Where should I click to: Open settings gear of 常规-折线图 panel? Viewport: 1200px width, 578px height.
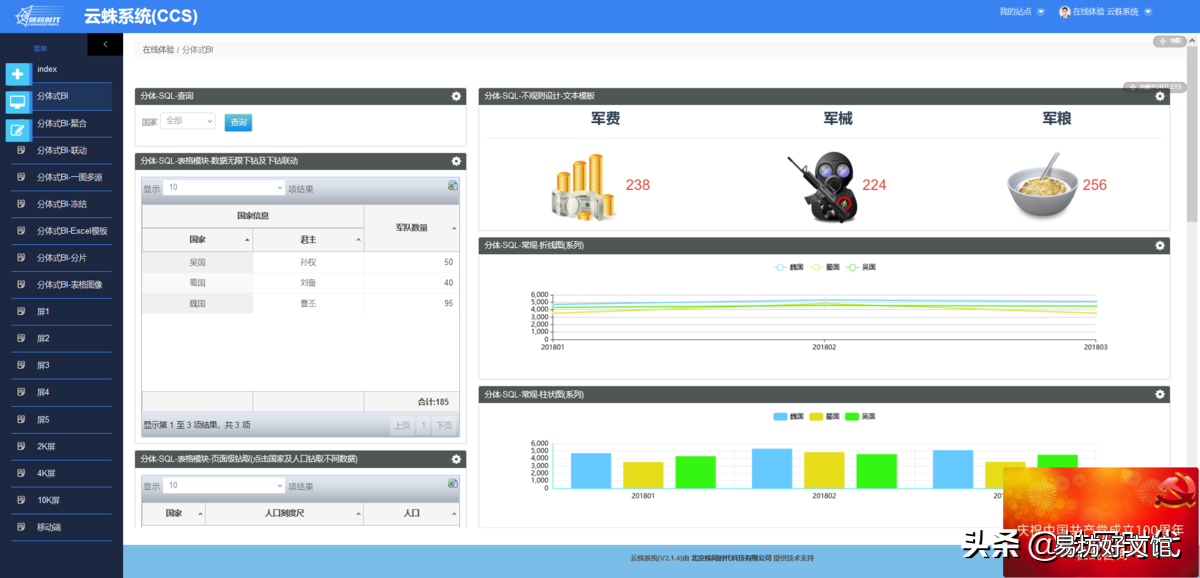pos(1160,245)
